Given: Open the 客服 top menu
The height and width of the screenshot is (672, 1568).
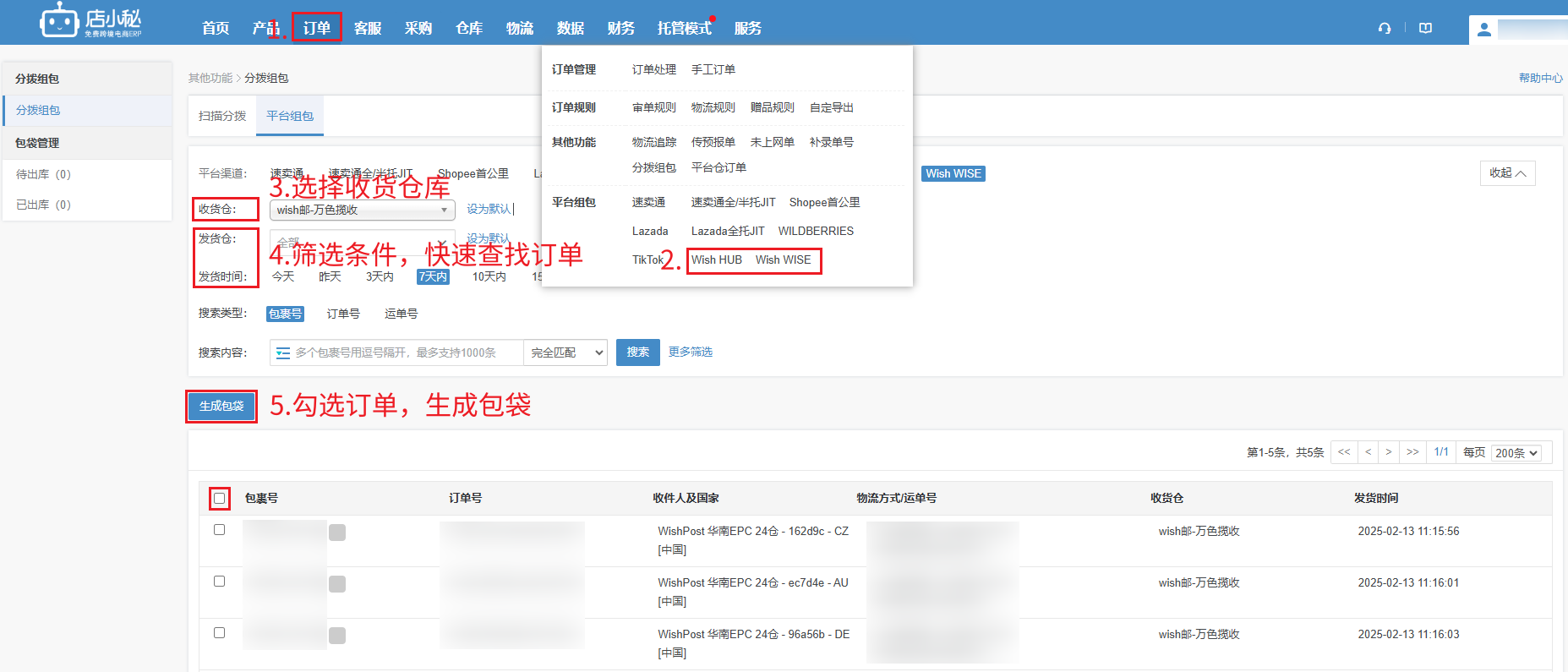Looking at the screenshot, I should coord(368,28).
